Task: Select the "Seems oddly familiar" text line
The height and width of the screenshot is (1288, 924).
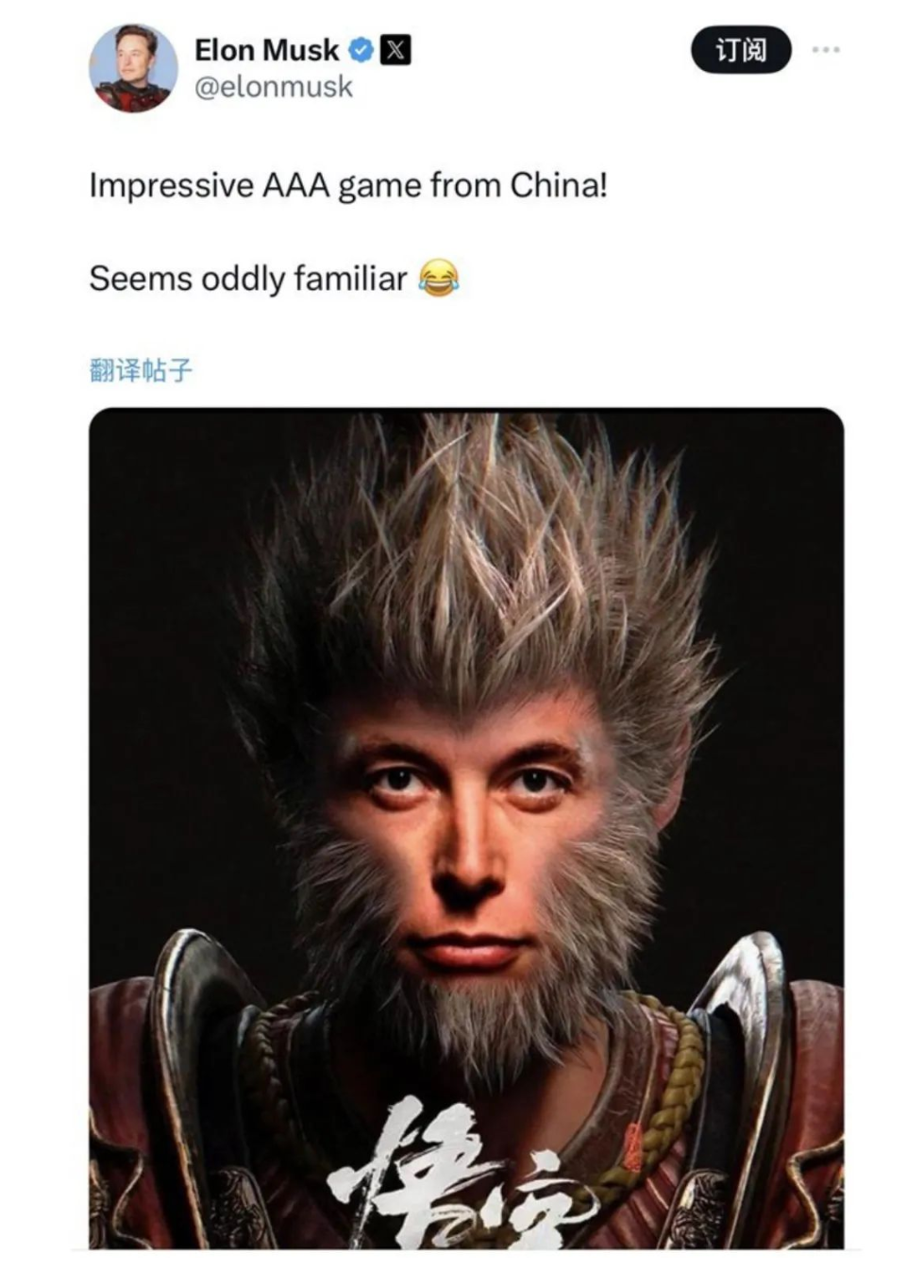Action: (248, 279)
